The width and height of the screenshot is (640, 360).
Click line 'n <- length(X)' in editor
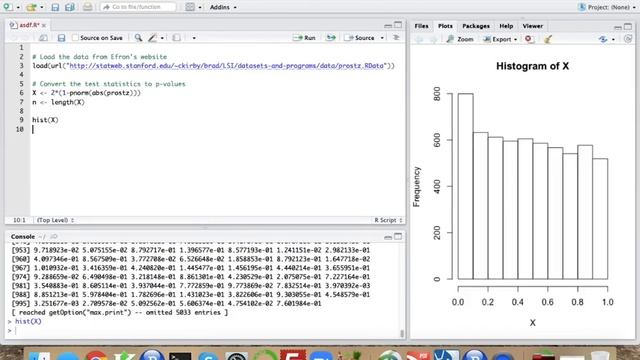click(x=58, y=102)
